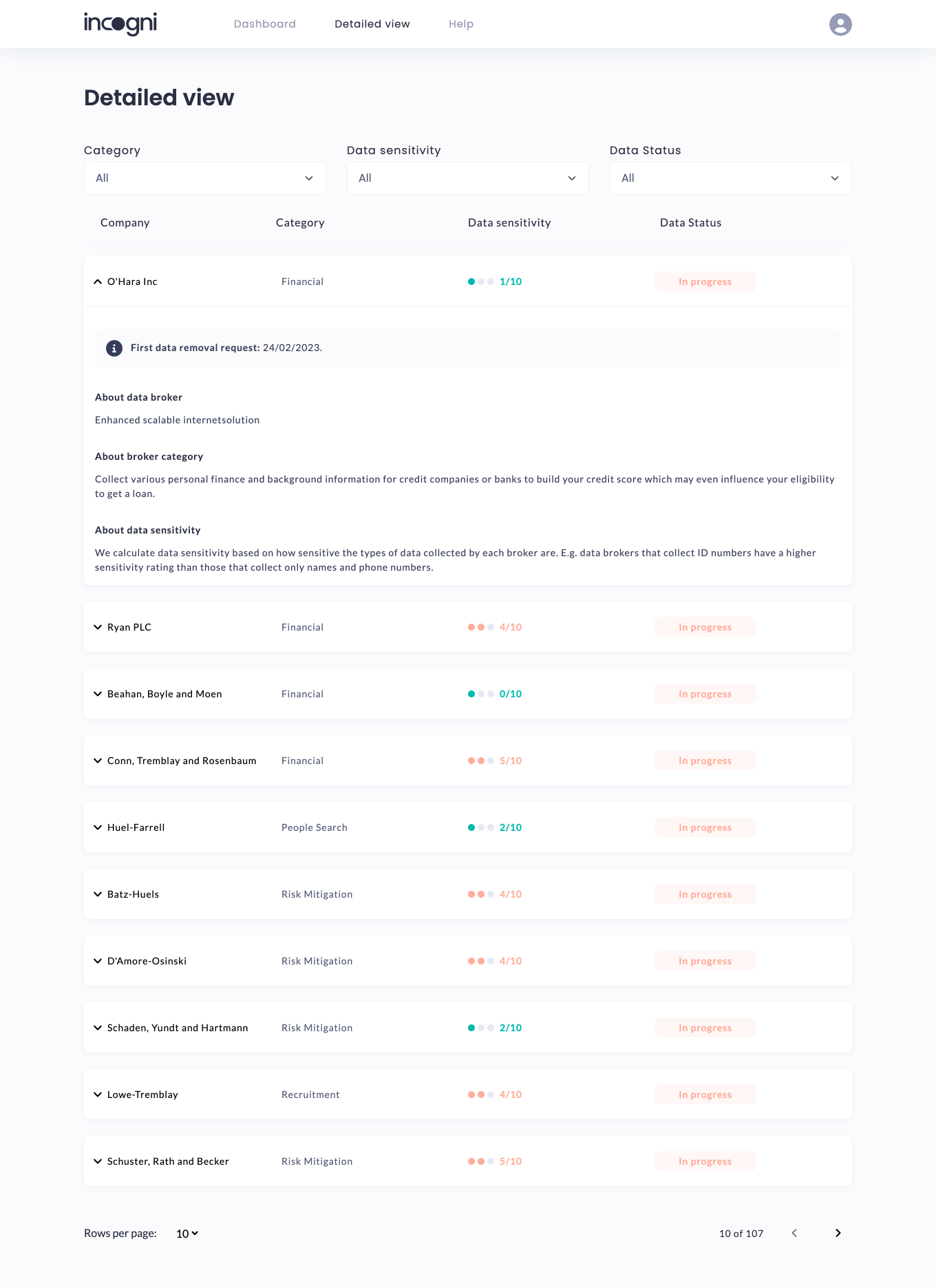This screenshot has height=1288, width=936.
Task: Open the Data sensitivity filter dropdown
Action: [x=467, y=178]
